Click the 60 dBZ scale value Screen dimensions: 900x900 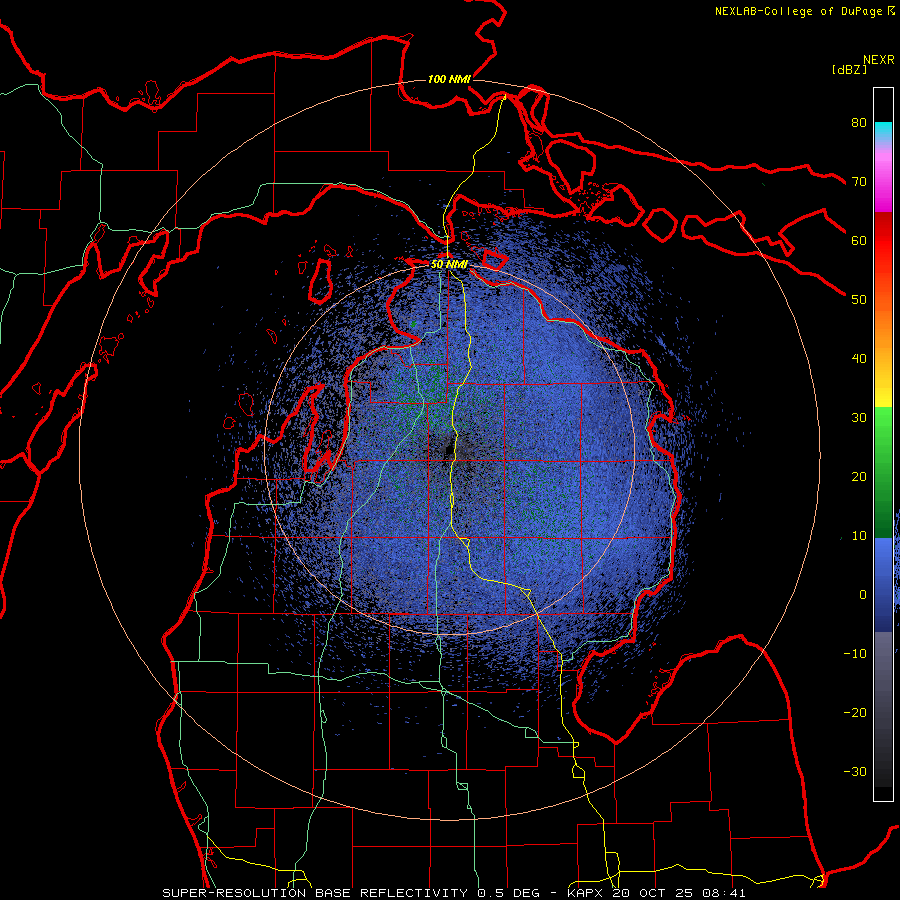[x=859, y=240]
